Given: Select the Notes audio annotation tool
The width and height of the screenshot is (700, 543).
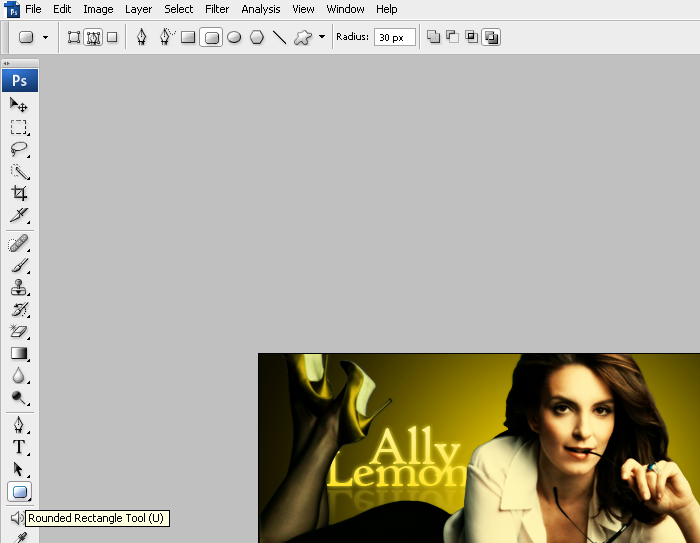Looking at the screenshot, I should pos(17,518).
